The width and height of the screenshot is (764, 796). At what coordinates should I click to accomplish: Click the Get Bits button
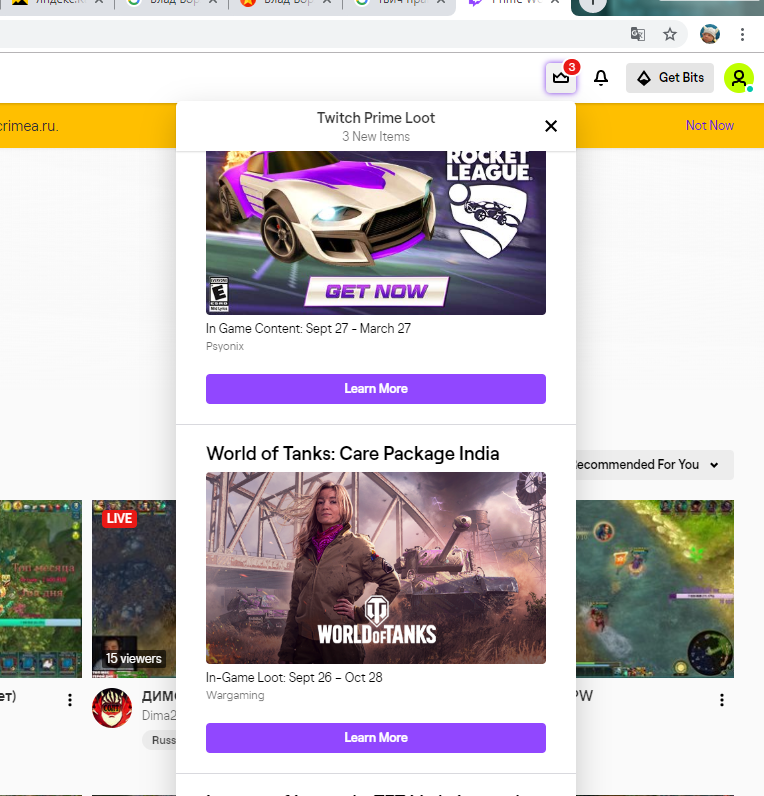[670, 78]
